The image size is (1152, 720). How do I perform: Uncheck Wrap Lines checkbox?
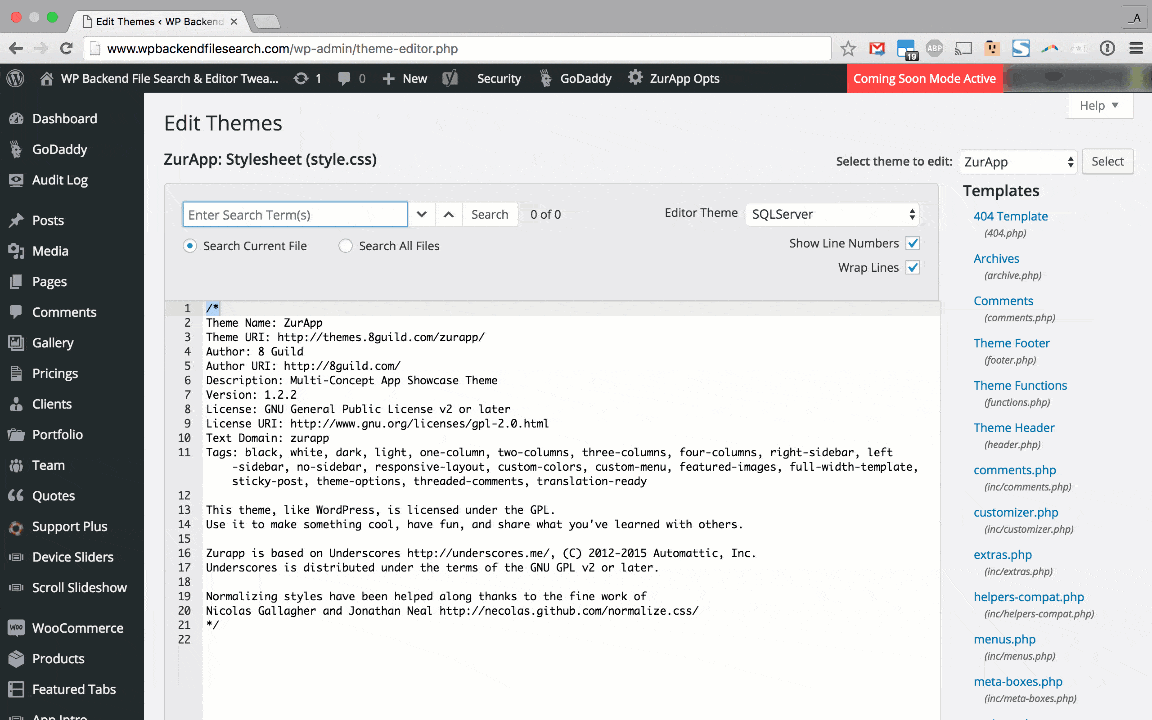click(x=912, y=267)
